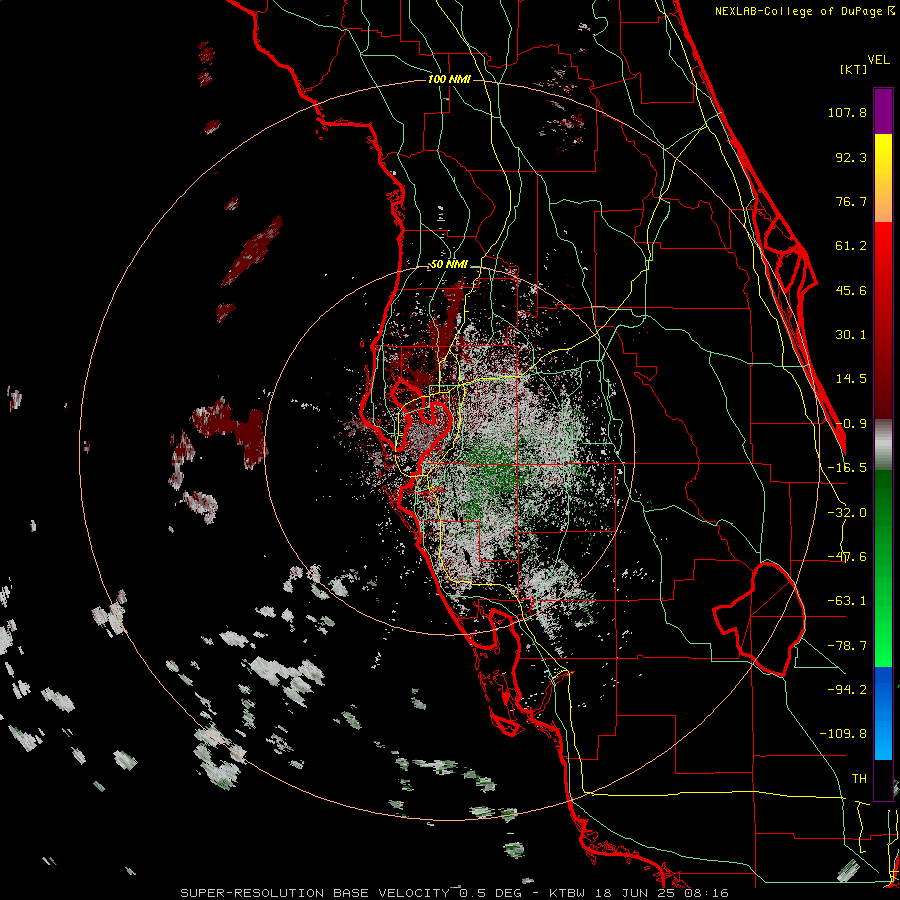Select the 30.1 velocity scale value
This screenshot has width=900, height=900.
coord(851,335)
